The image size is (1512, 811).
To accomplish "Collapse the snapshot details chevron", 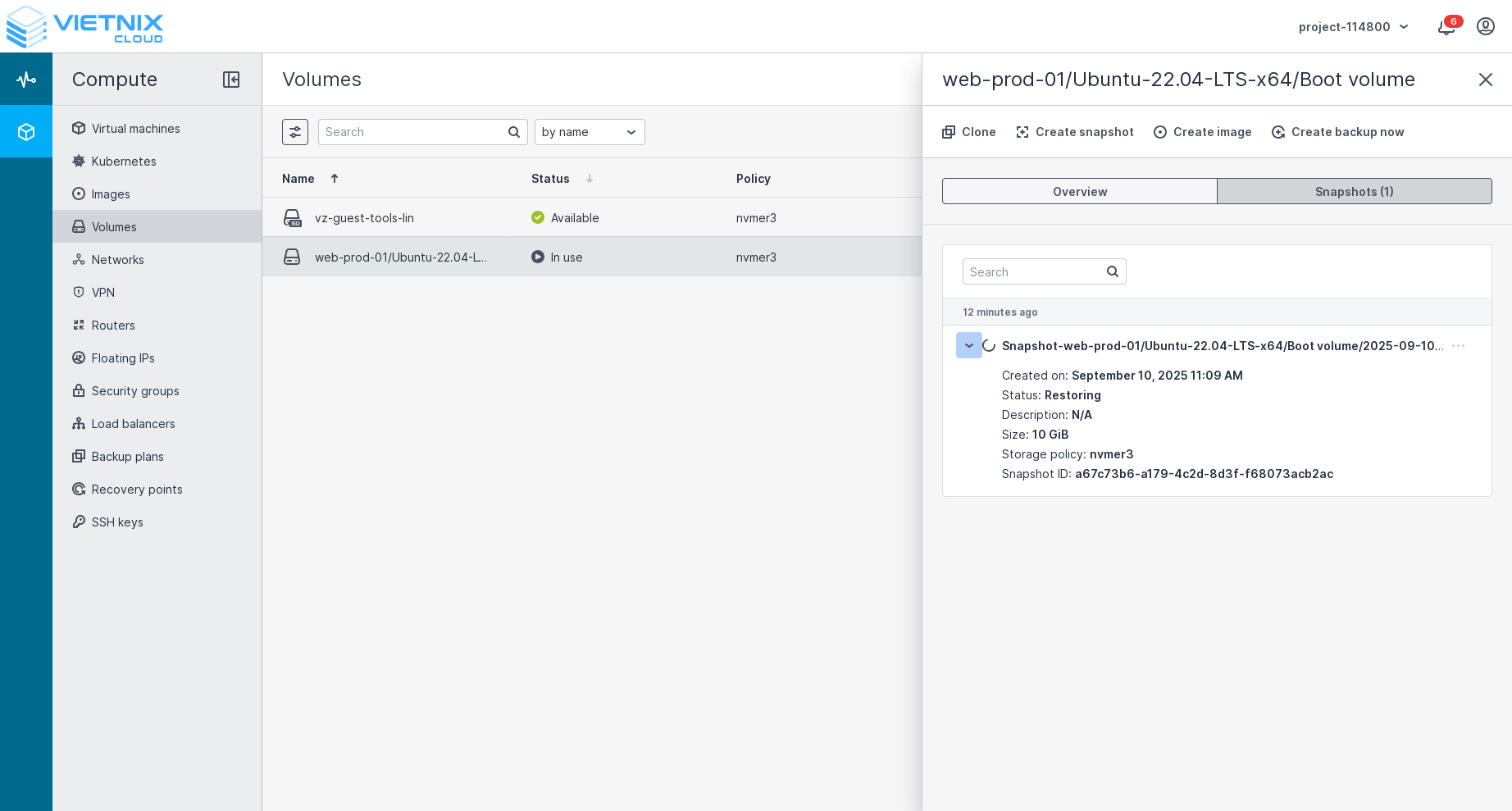I will click(968, 346).
